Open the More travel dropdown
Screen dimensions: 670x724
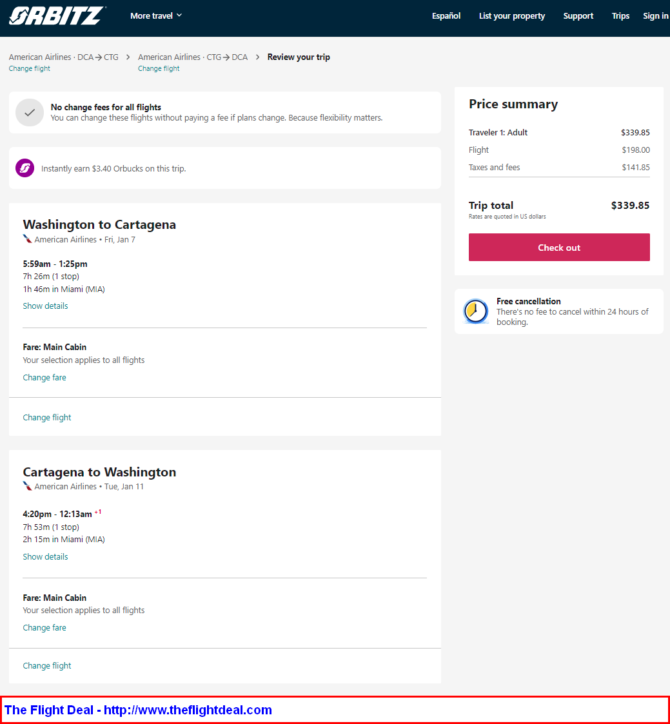coord(156,16)
